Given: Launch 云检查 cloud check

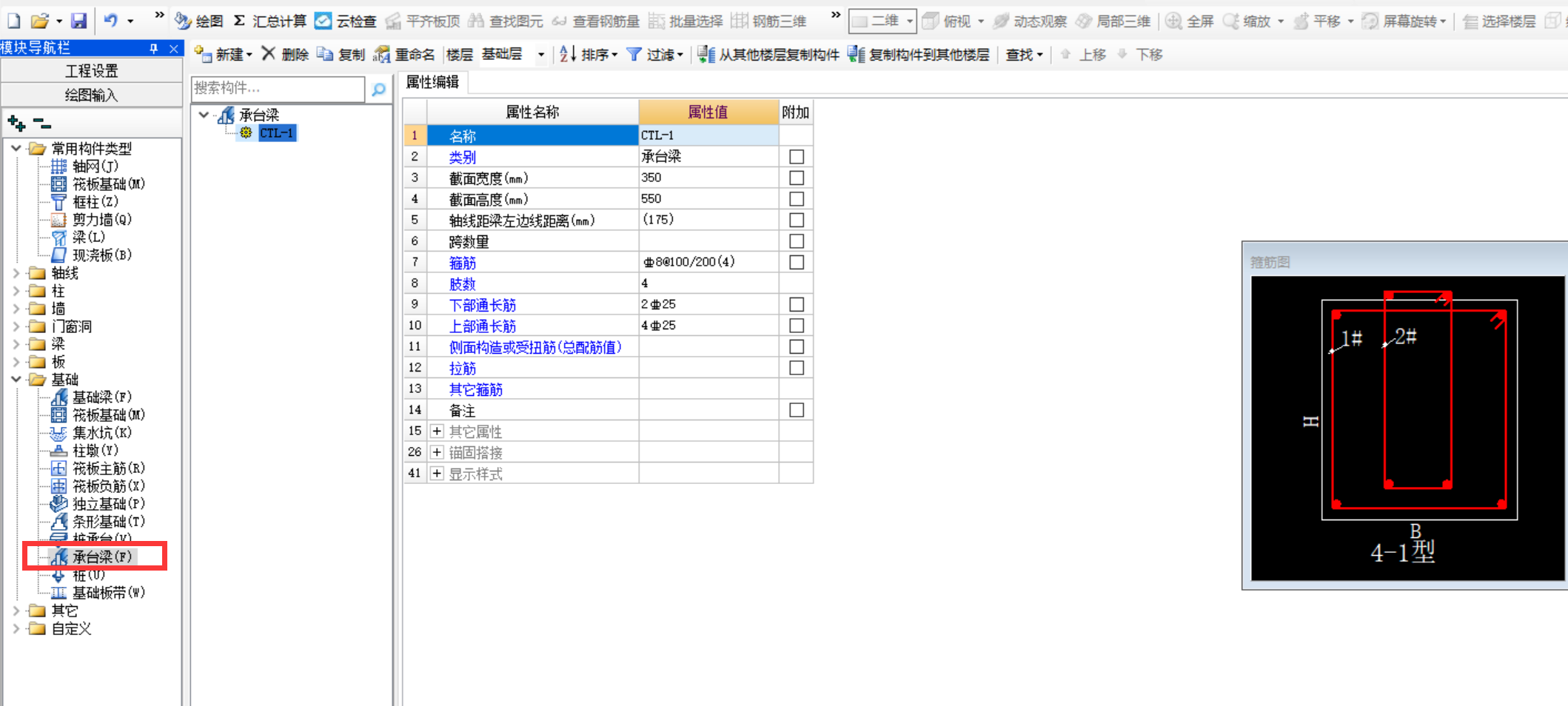Looking at the screenshot, I should 346,21.
